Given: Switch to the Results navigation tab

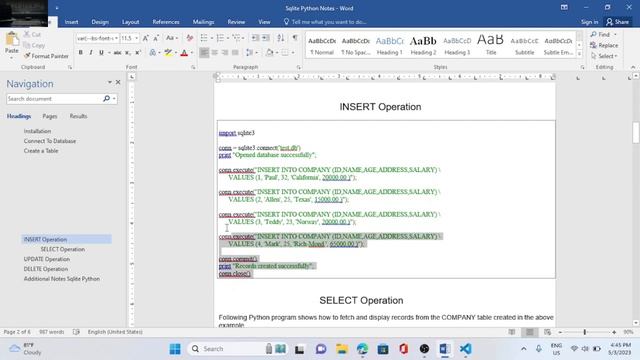Looking at the screenshot, I should pyautogui.click(x=78, y=116).
